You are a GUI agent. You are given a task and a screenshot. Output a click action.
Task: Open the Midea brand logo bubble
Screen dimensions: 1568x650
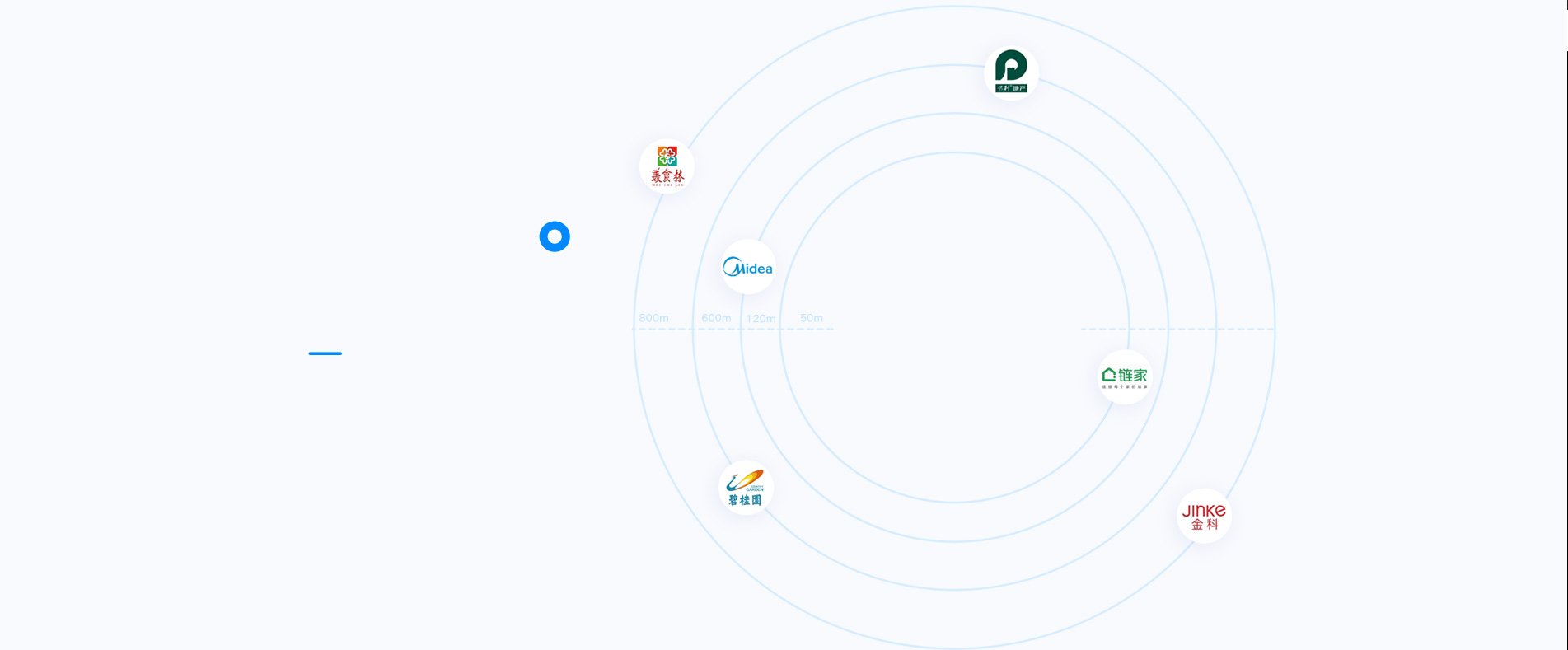pos(748,267)
